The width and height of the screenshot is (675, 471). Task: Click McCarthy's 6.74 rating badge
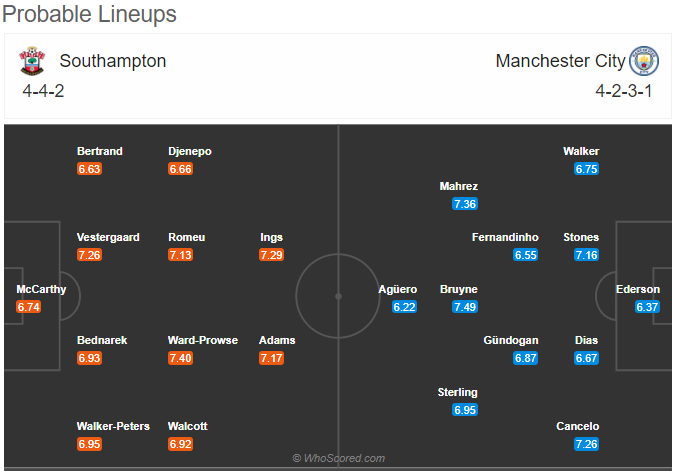click(29, 307)
